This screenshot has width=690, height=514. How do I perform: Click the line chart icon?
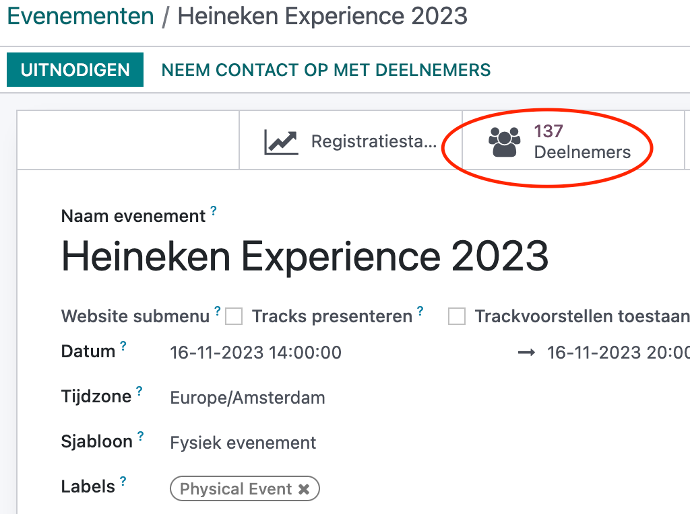tap(281, 142)
